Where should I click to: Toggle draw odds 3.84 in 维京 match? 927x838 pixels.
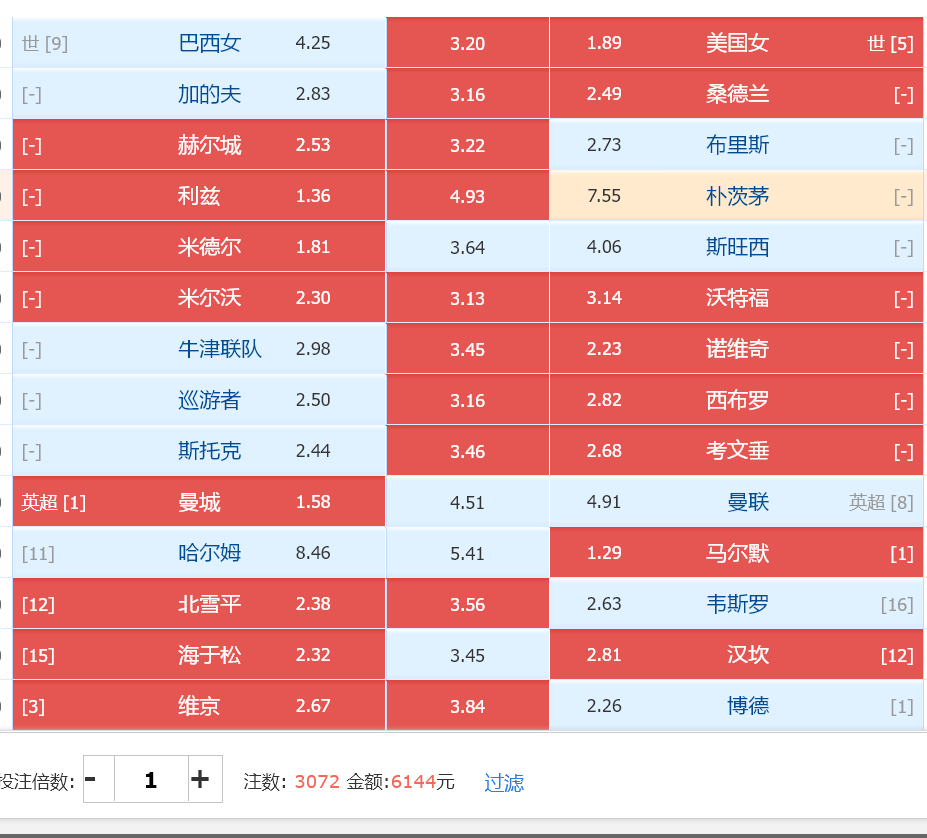click(468, 706)
